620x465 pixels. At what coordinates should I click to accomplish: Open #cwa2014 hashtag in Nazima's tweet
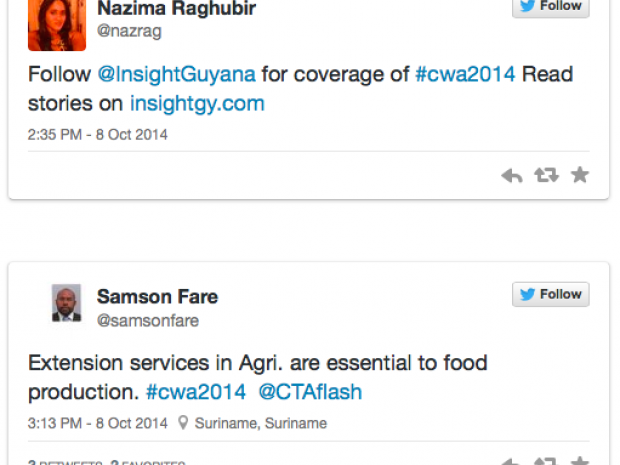click(x=465, y=73)
